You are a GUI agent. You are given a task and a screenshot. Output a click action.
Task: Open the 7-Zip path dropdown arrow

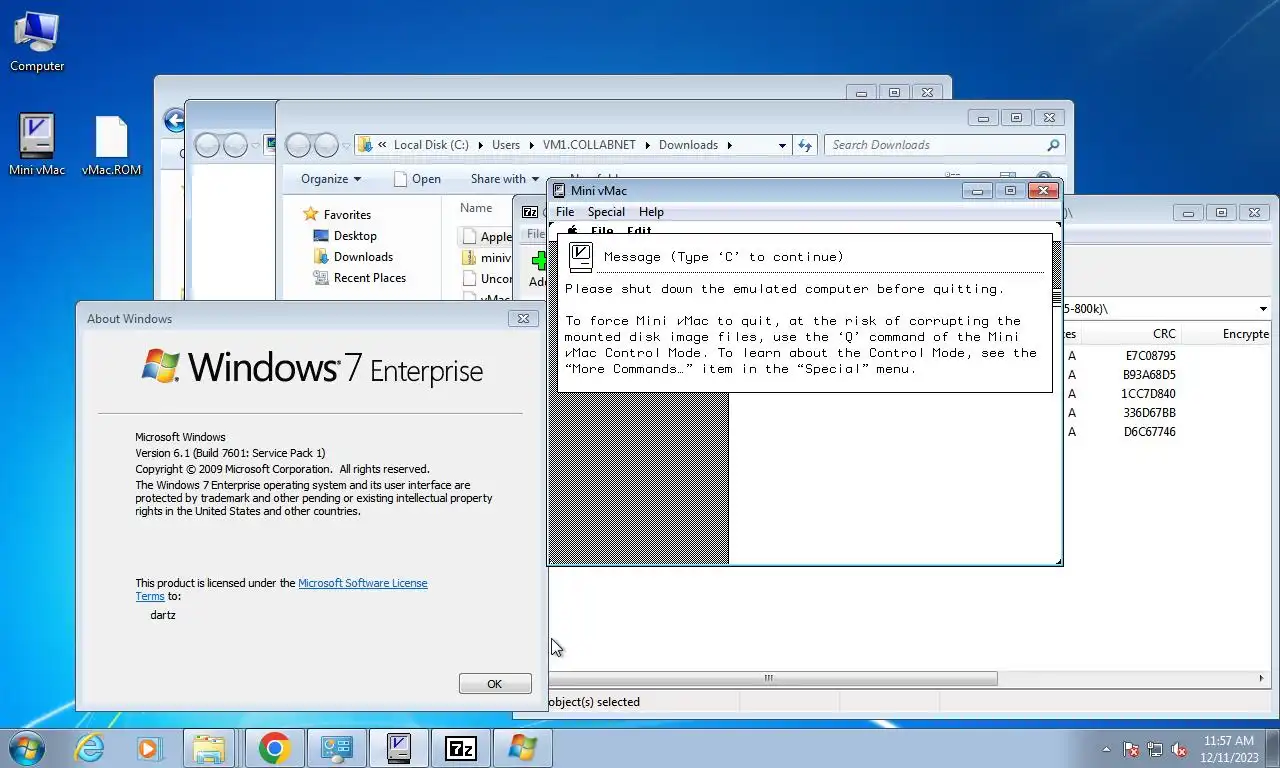pyautogui.click(x=1263, y=309)
